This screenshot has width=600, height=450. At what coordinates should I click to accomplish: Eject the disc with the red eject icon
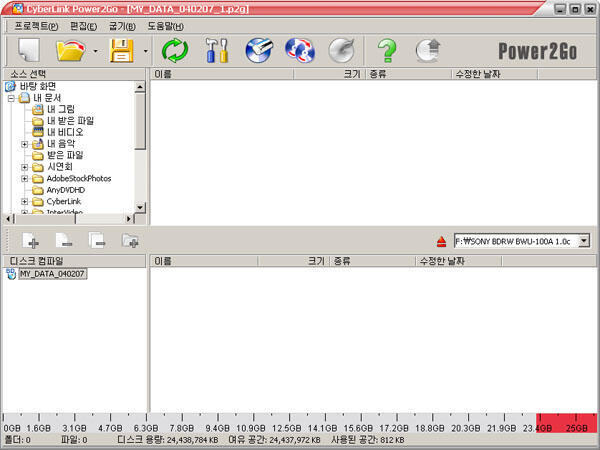tap(441, 241)
